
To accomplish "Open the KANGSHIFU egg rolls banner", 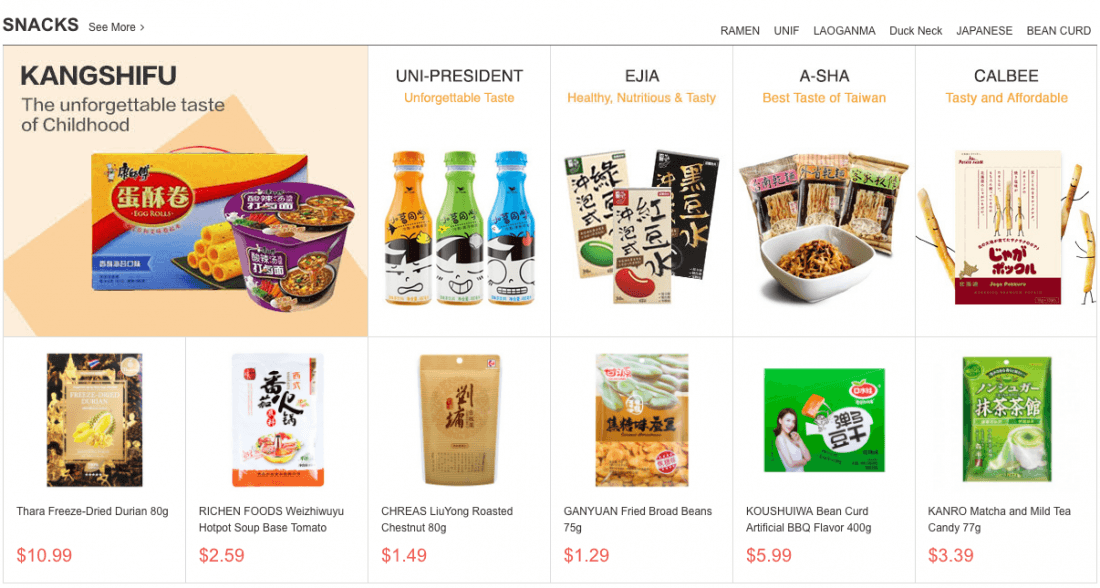I will [x=186, y=191].
